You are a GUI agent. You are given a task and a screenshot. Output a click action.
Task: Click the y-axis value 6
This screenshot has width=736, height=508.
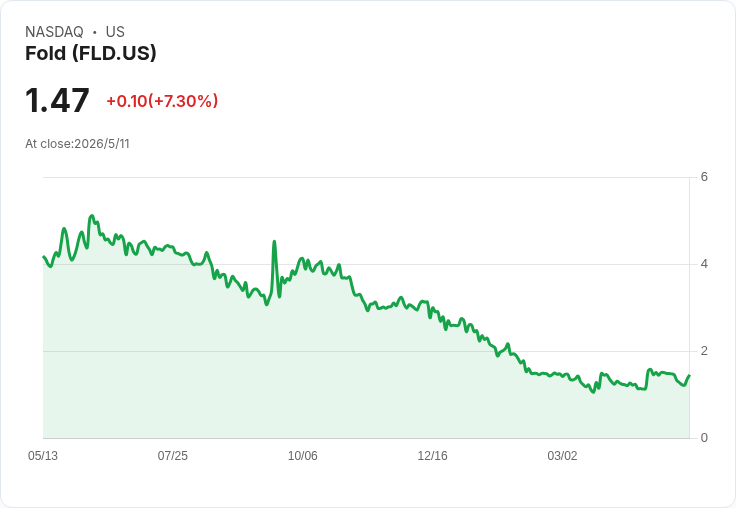pyautogui.click(x=704, y=177)
